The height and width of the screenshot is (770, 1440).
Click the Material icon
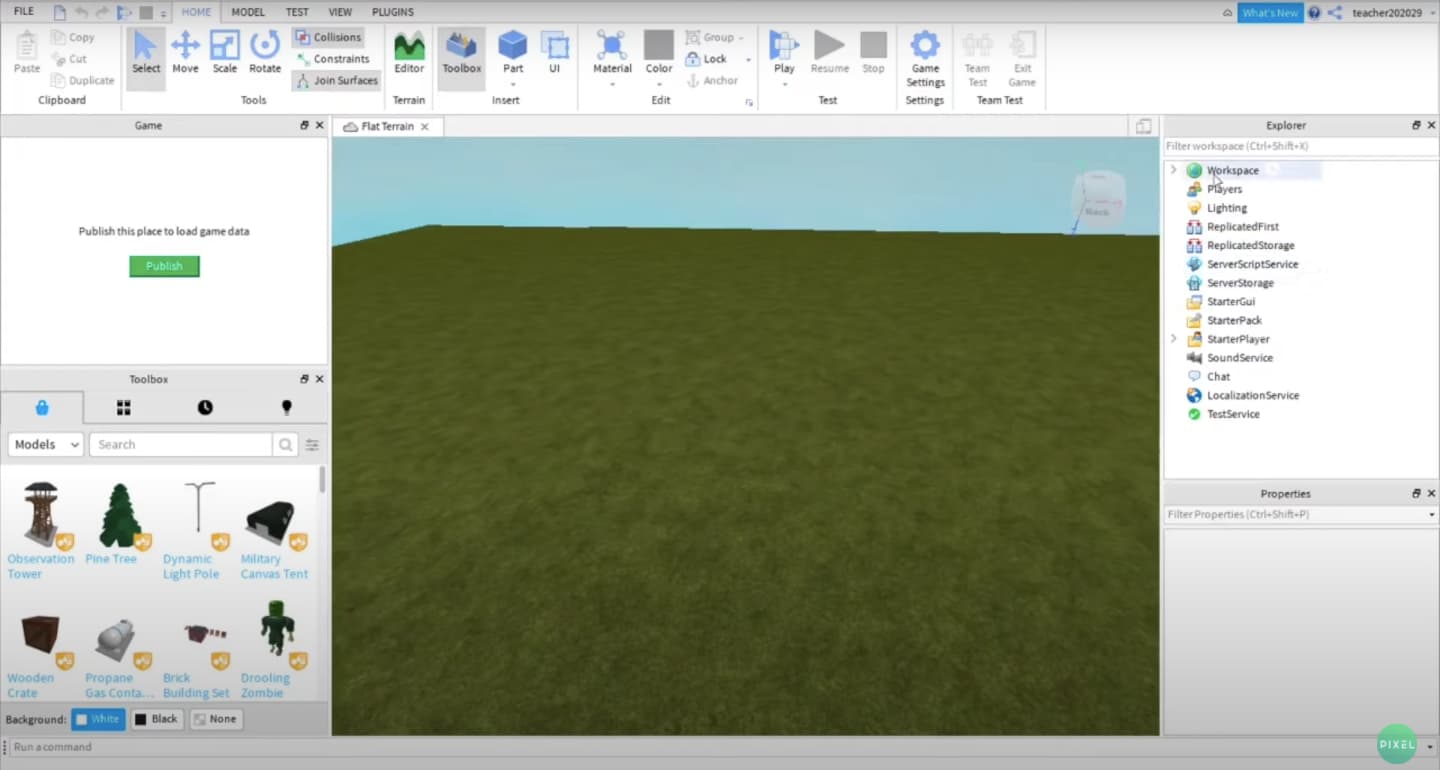(612, 46)
